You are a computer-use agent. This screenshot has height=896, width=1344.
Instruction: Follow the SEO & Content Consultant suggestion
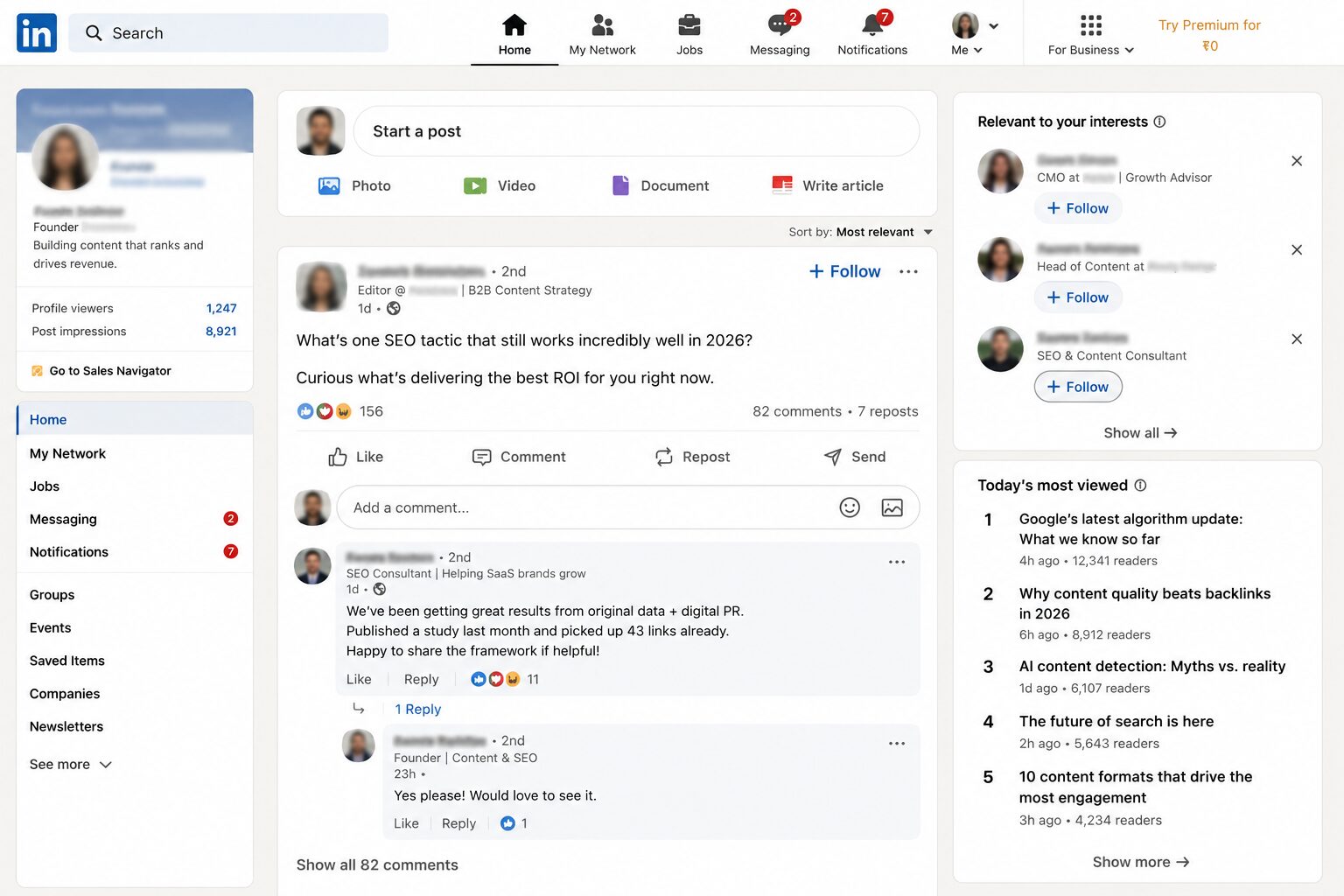pyautogui.click(x=1078, y=387)
